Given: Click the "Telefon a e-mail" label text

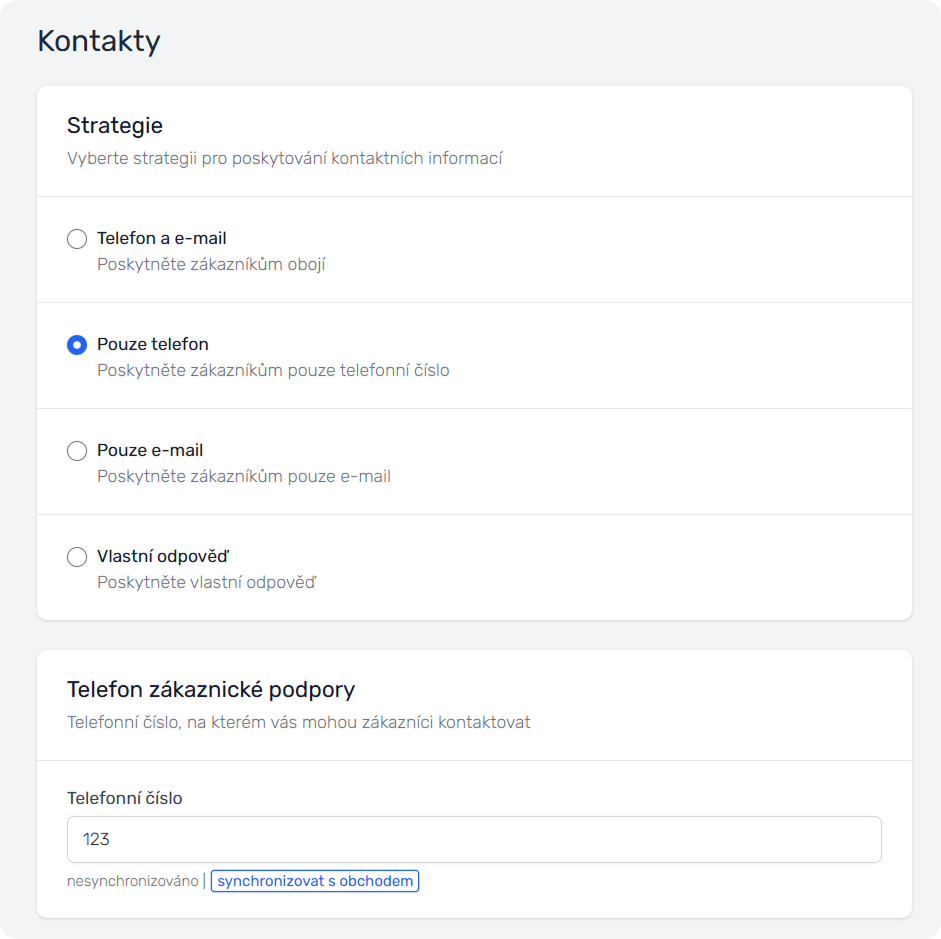Looking at the screenshot, I should (x=161, y=239).
